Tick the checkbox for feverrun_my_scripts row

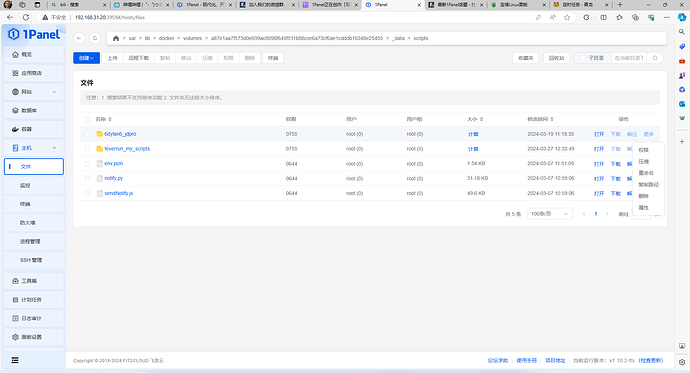[87, 149]
